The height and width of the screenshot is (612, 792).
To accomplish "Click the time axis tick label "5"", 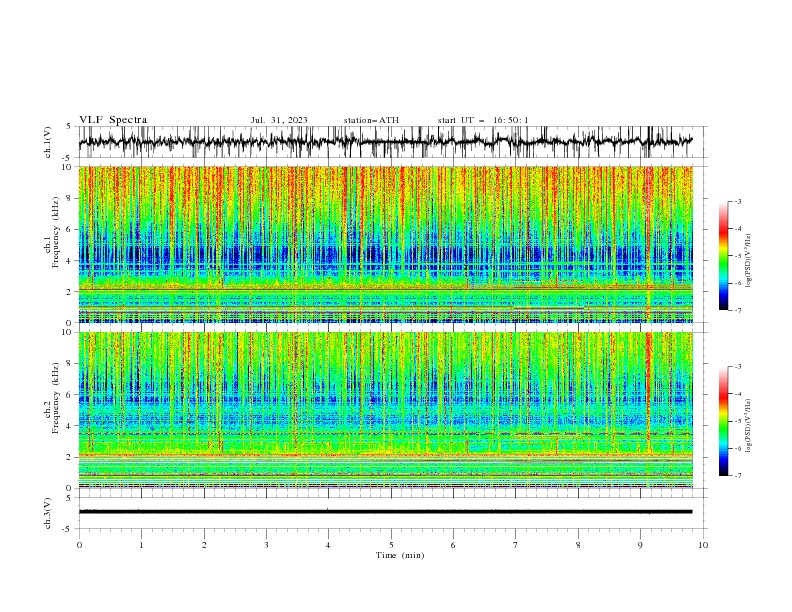I will click(x=391, y=545).
